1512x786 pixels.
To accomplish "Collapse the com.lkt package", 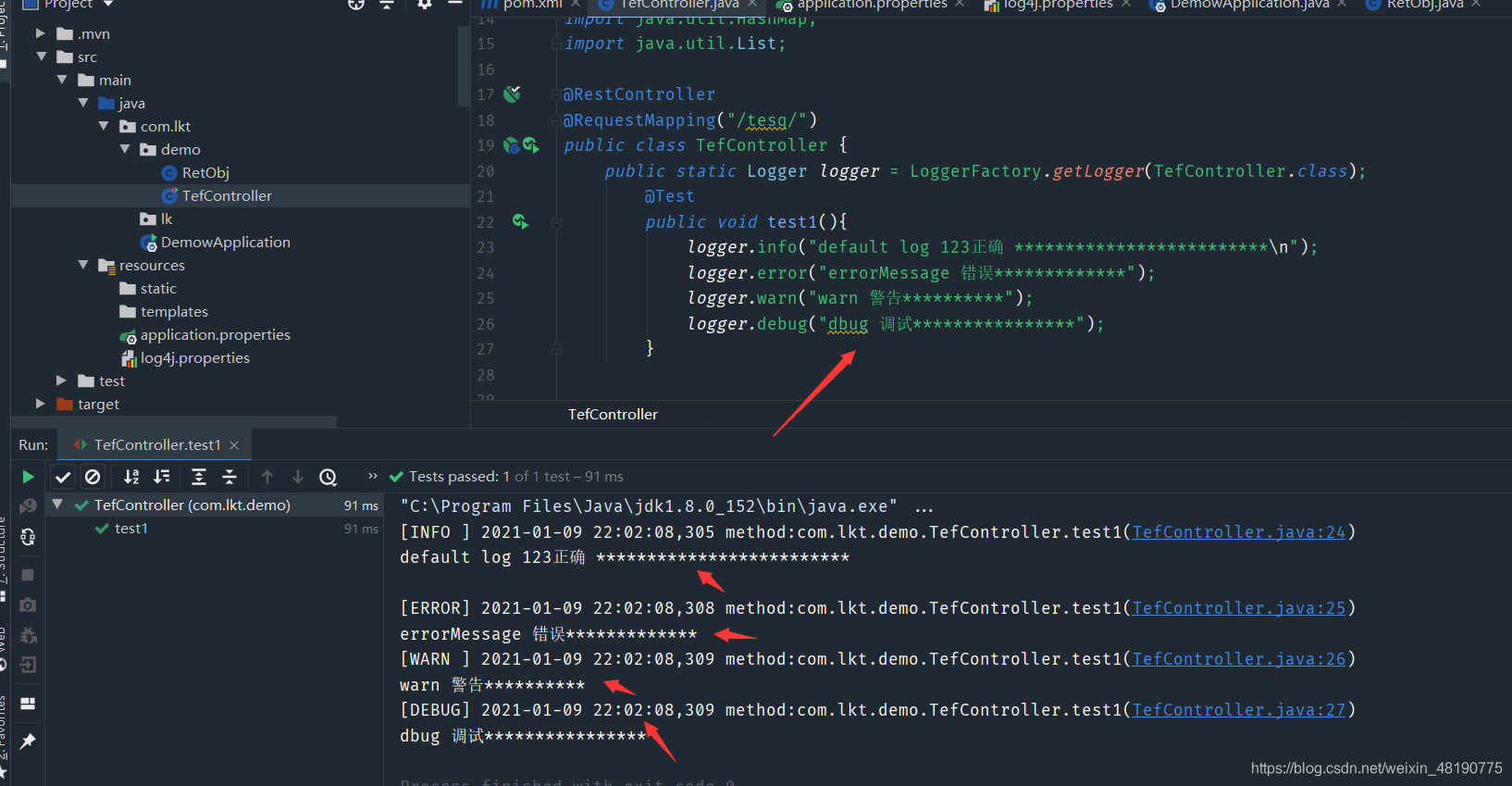I will [104, 126].
